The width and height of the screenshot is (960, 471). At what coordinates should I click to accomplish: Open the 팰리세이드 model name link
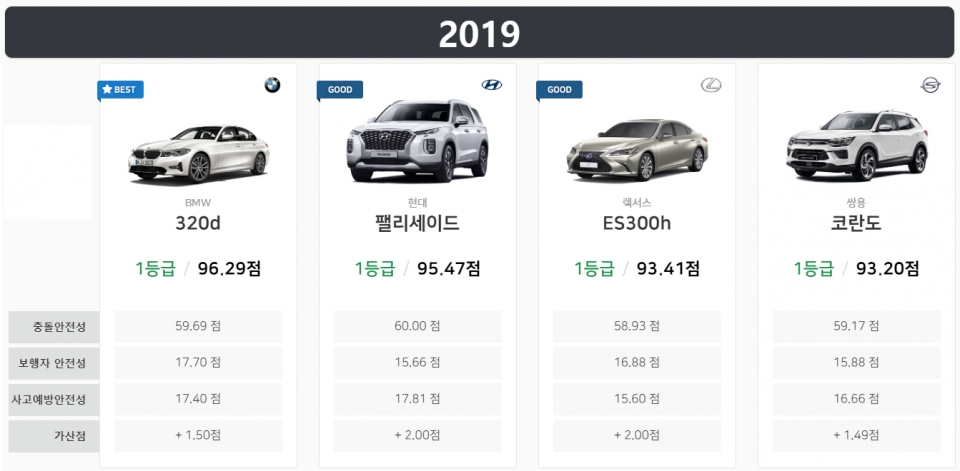click(x=417, y=223)
